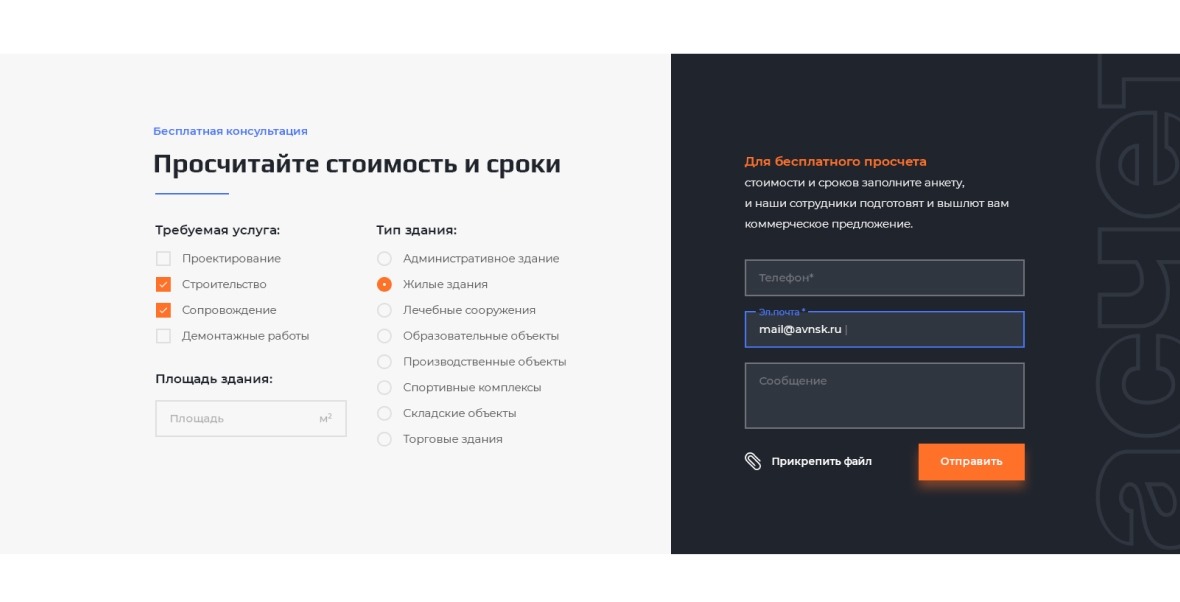Check the Проектирование checkbox

pyautogui.click(x=163, y=258)
